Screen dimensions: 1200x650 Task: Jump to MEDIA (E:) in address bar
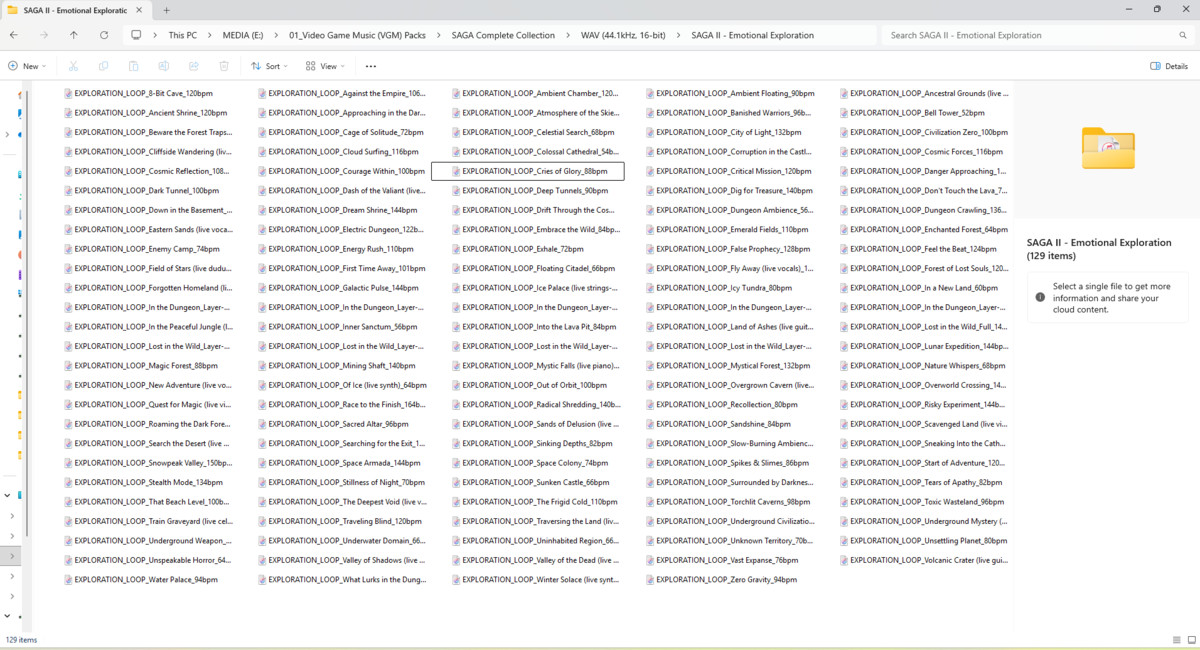[x=243, y=35]
